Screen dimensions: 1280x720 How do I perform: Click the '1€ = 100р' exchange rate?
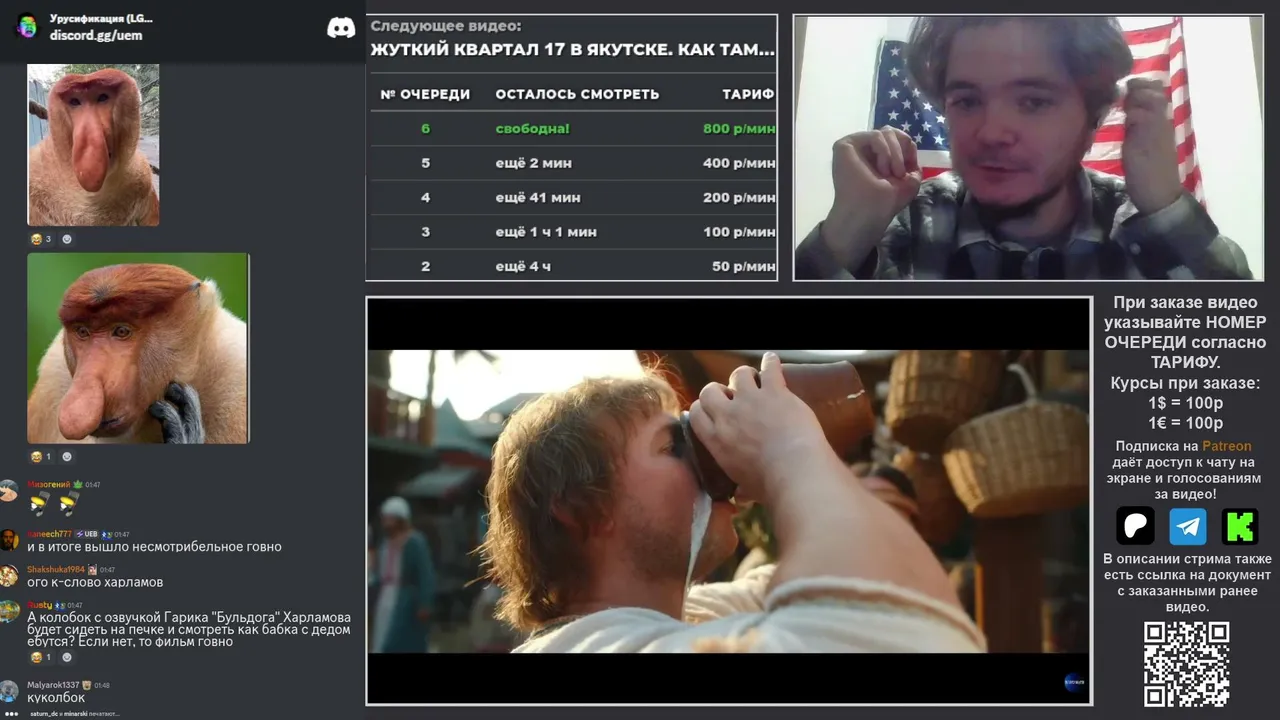click(1185, 423)
